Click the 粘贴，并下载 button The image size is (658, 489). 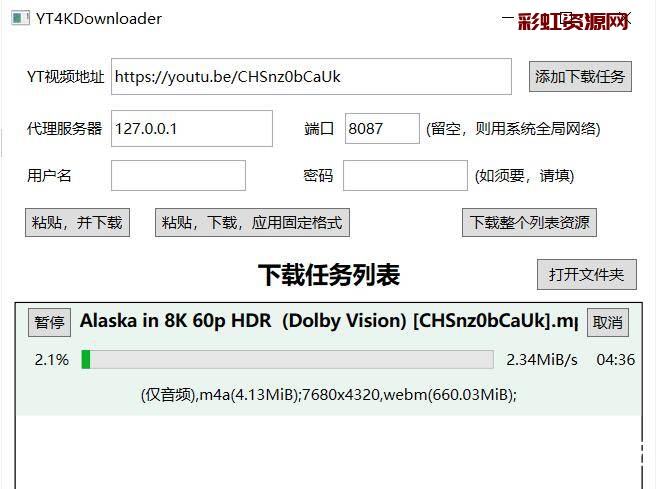77,222
